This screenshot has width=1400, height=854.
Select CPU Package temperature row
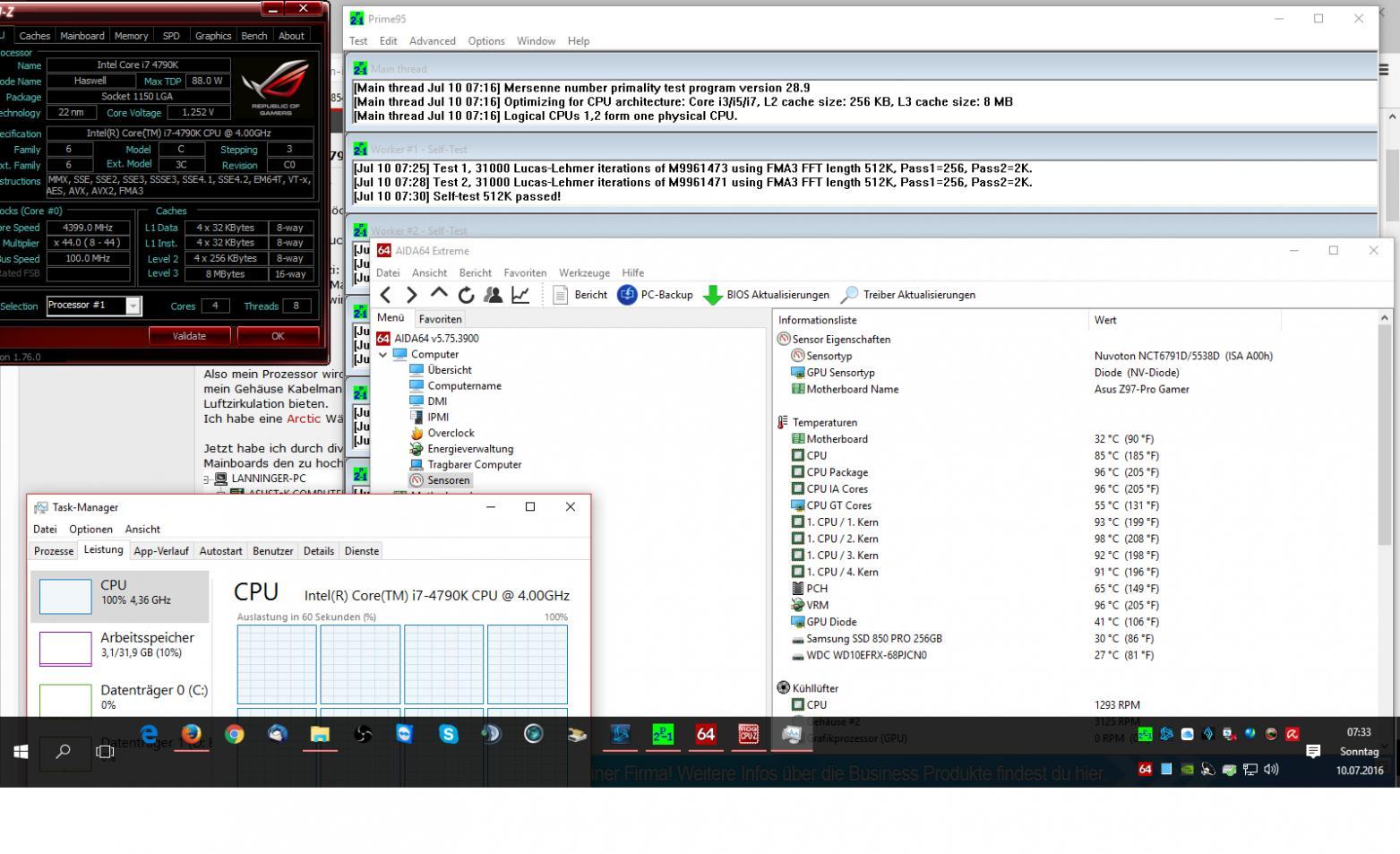pos(1075,472)
